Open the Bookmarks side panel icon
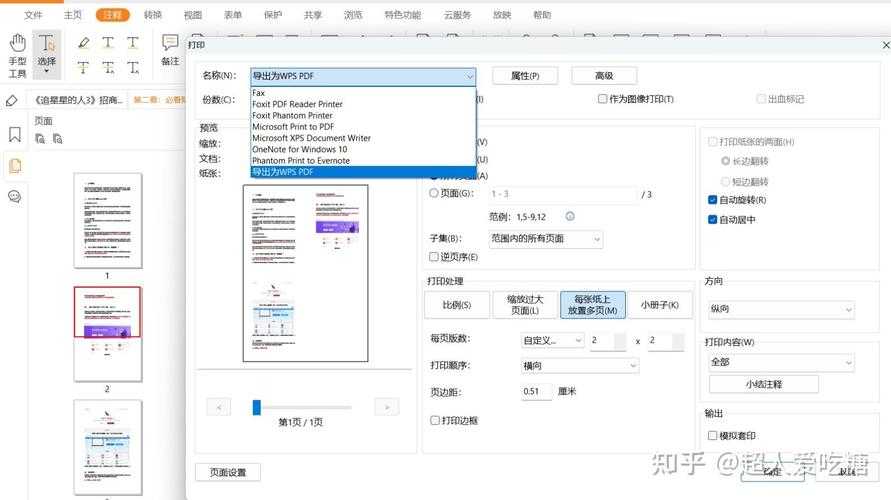The image size is (891, 500). pyautogui.click(x=15, y=135)
